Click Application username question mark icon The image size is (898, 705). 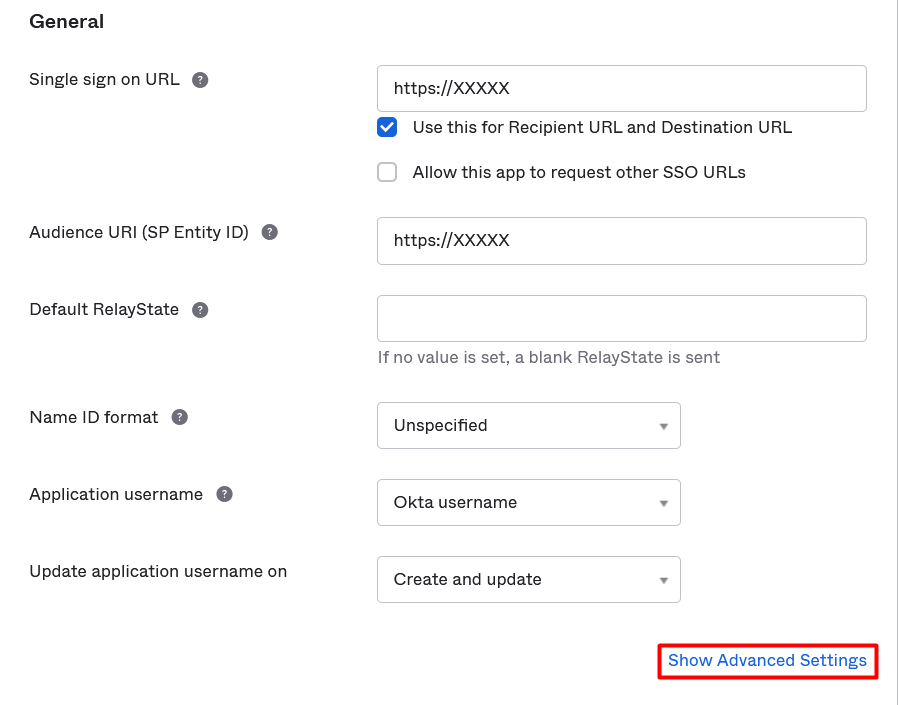click(x=225, y=494)
